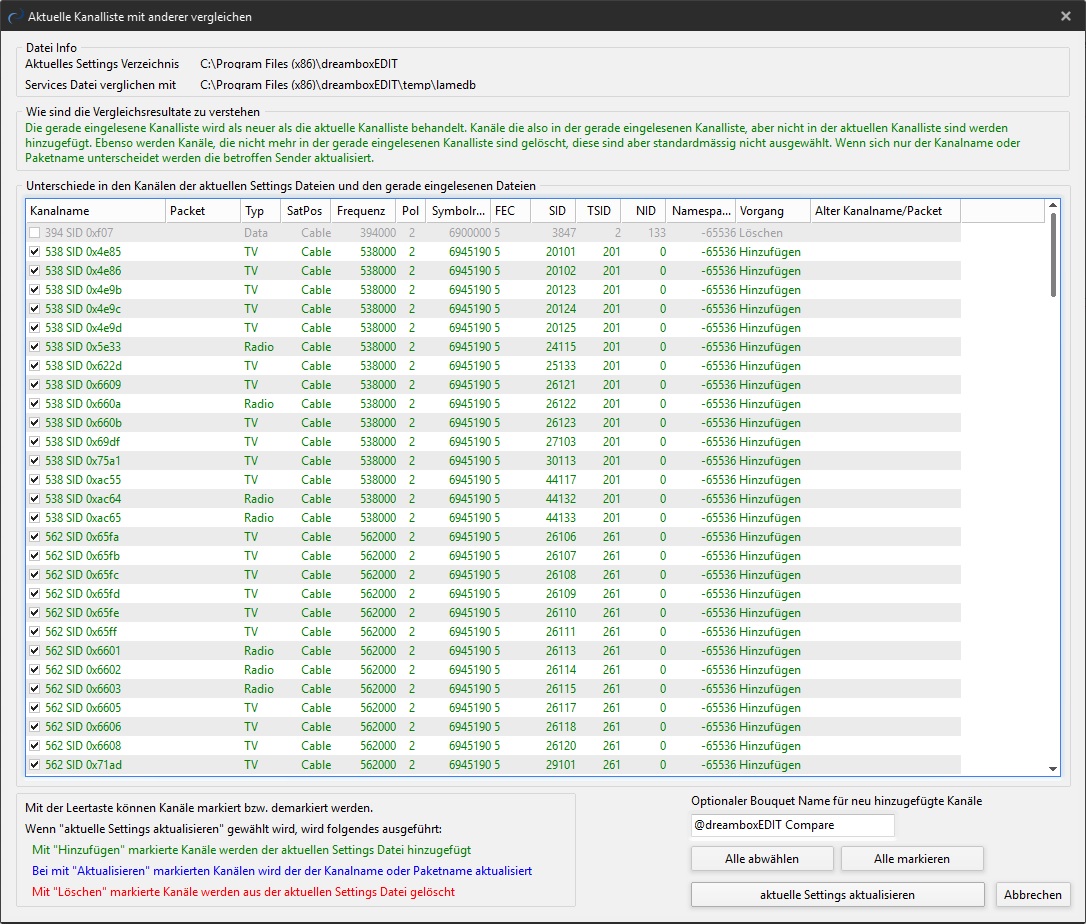This screenshot has height=924, width=1086.
Task: Click the optional Bouquet name field
Action: (792, 826)
